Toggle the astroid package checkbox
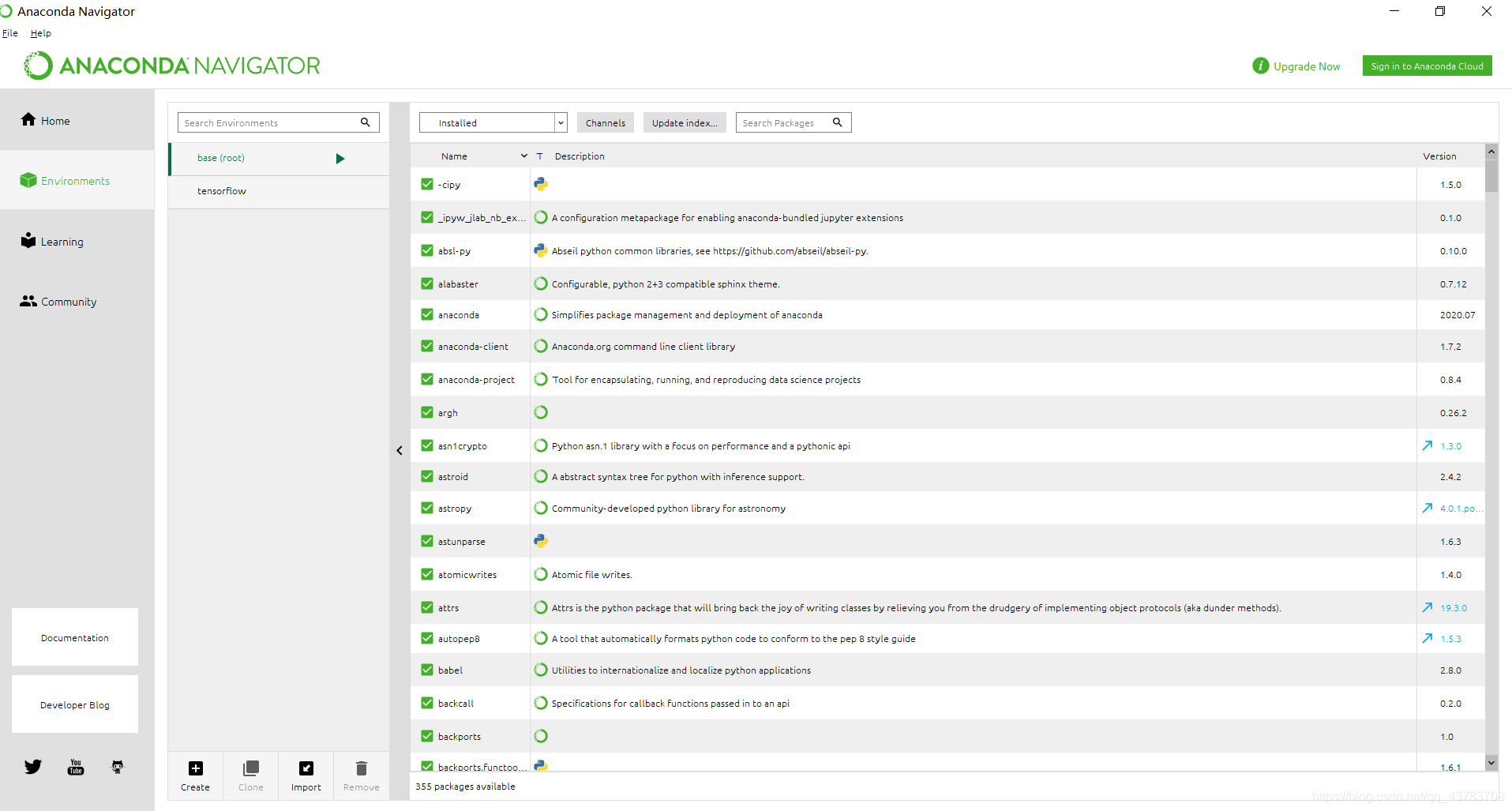This screenshot has height=811, width=1512. [x=427, y=476]
